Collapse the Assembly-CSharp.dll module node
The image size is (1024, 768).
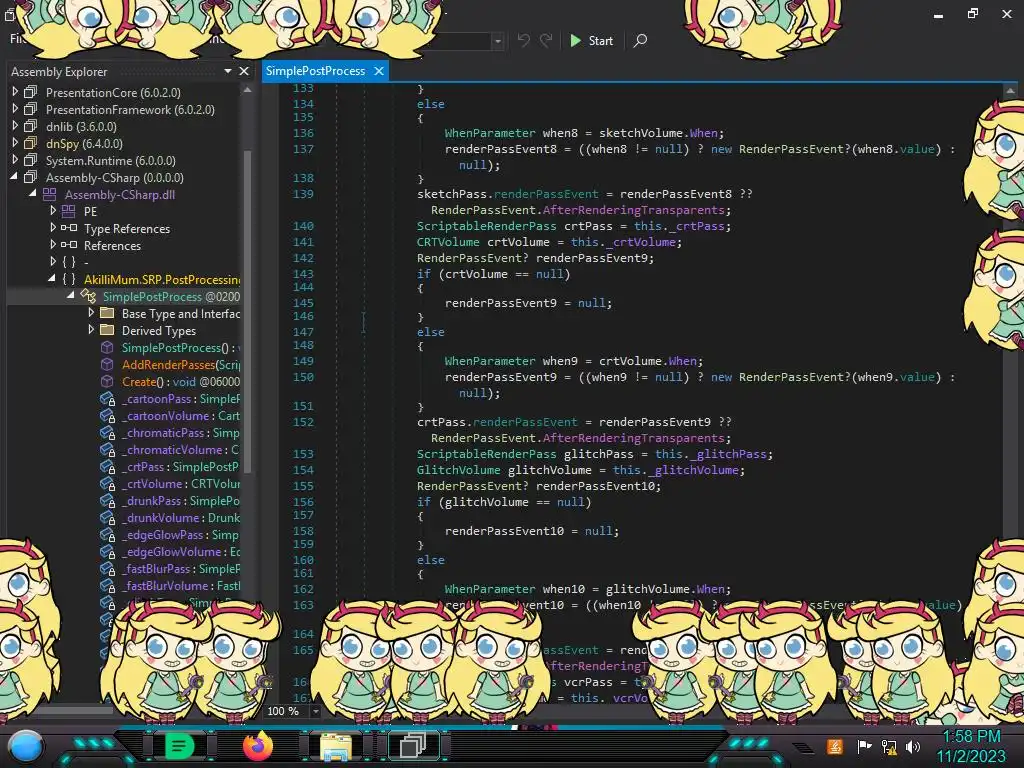(x=33, y=194)
